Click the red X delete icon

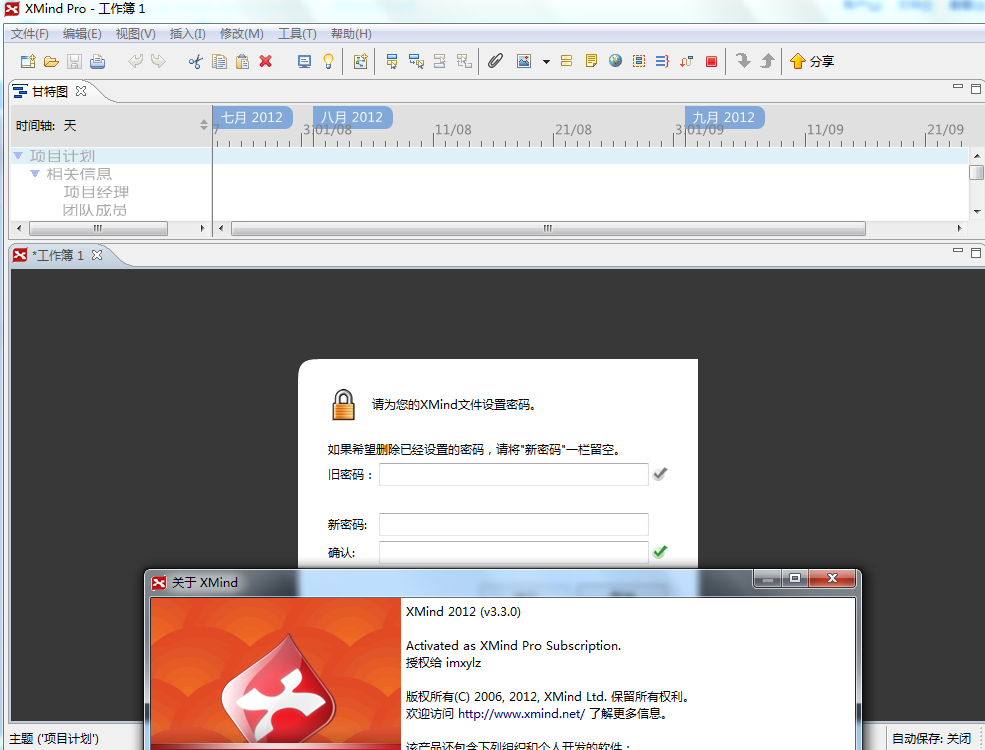[x=266, y=61]
